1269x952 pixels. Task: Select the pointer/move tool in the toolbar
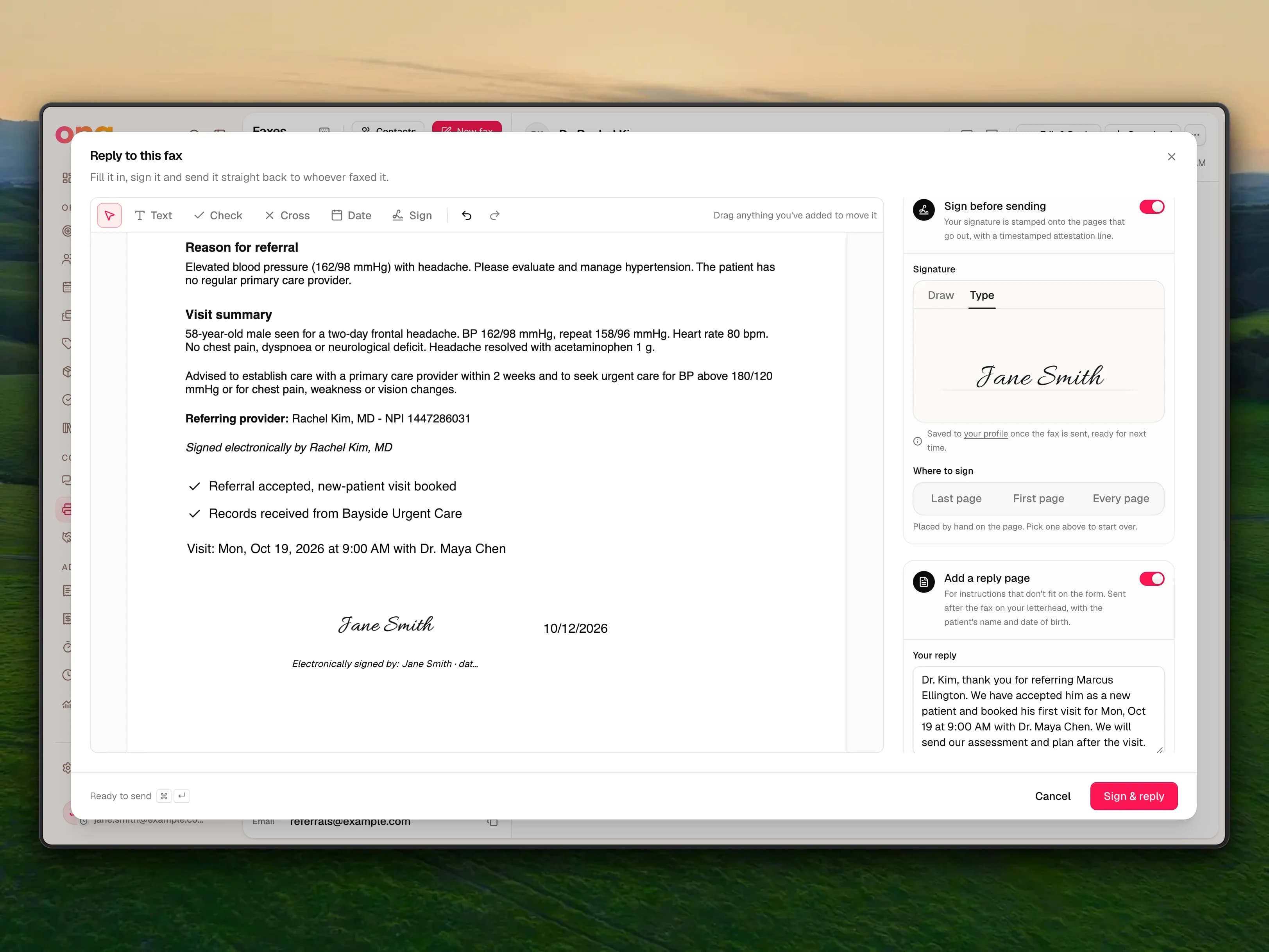pos(109,216)
